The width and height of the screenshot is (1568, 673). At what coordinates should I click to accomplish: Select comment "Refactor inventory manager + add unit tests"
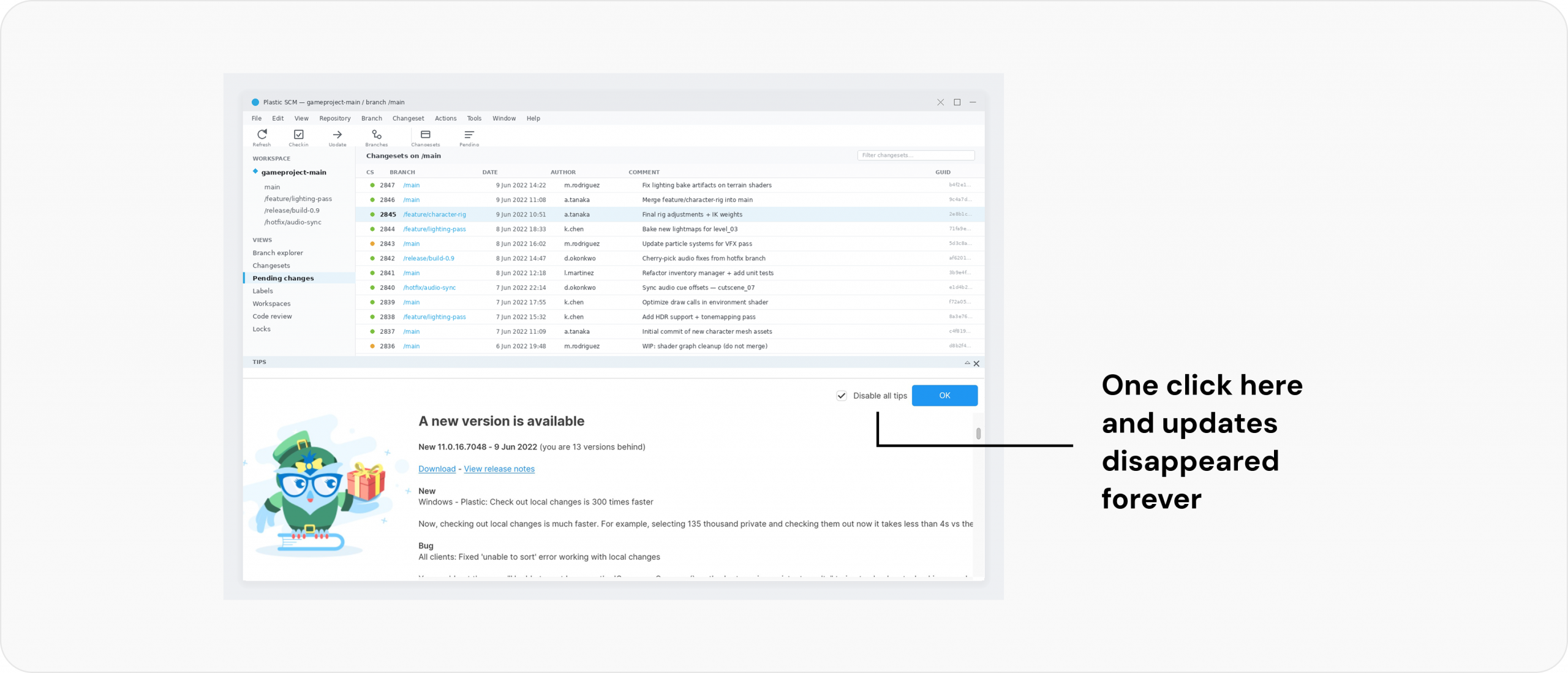(707, 273)
